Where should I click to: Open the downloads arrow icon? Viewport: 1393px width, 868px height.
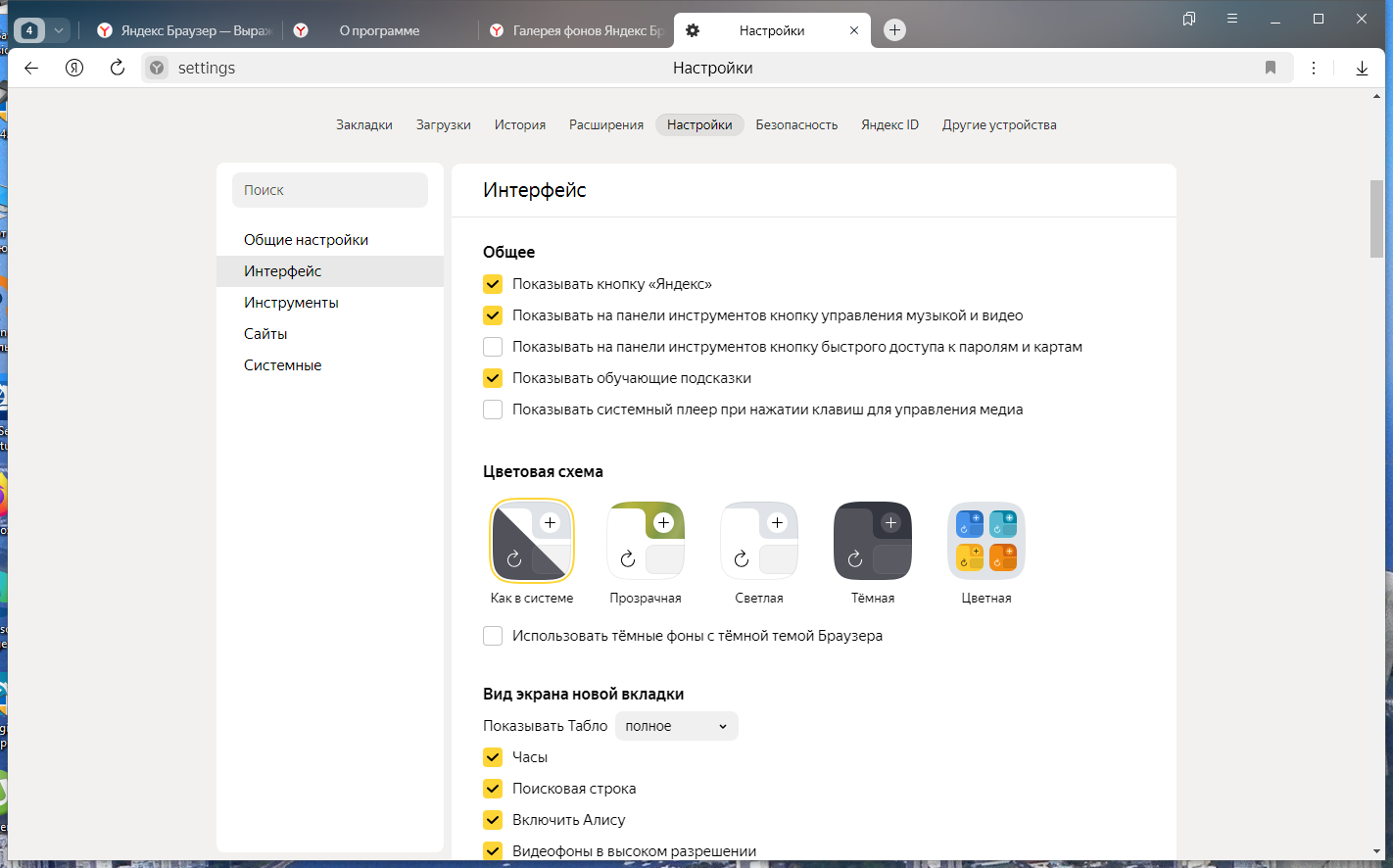[1362, 68]
